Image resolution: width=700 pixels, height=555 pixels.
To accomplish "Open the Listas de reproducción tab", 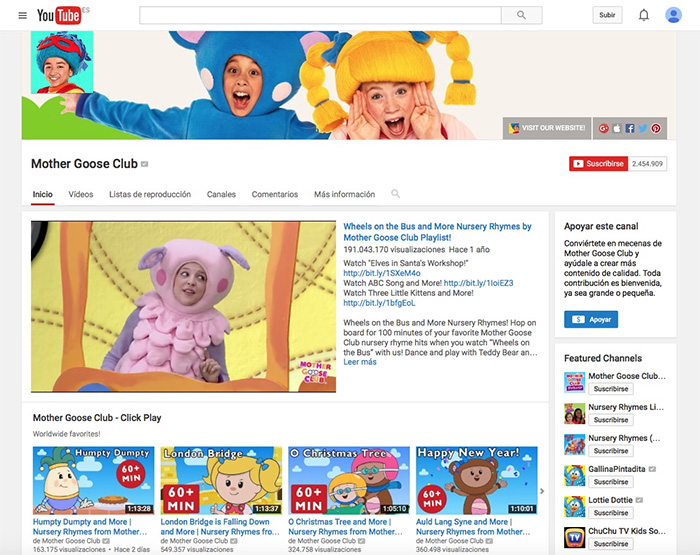I will point(150,194).
